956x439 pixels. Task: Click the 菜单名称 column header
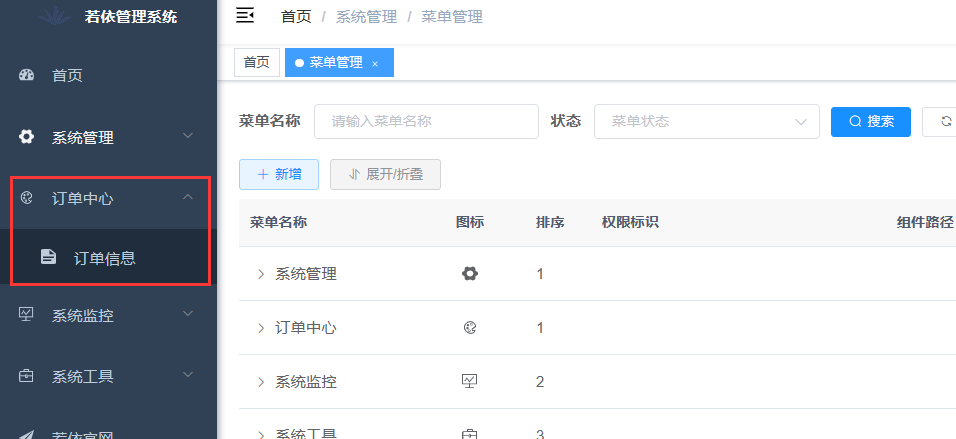(278, 223)
